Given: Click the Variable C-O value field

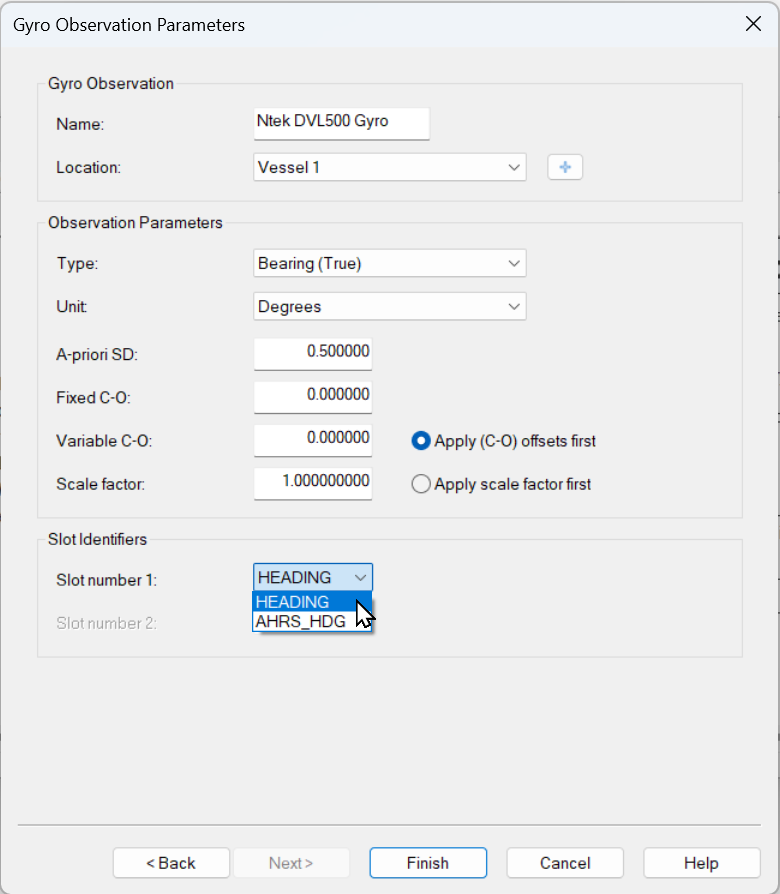Looking at the screenshot, I should 313,440.
